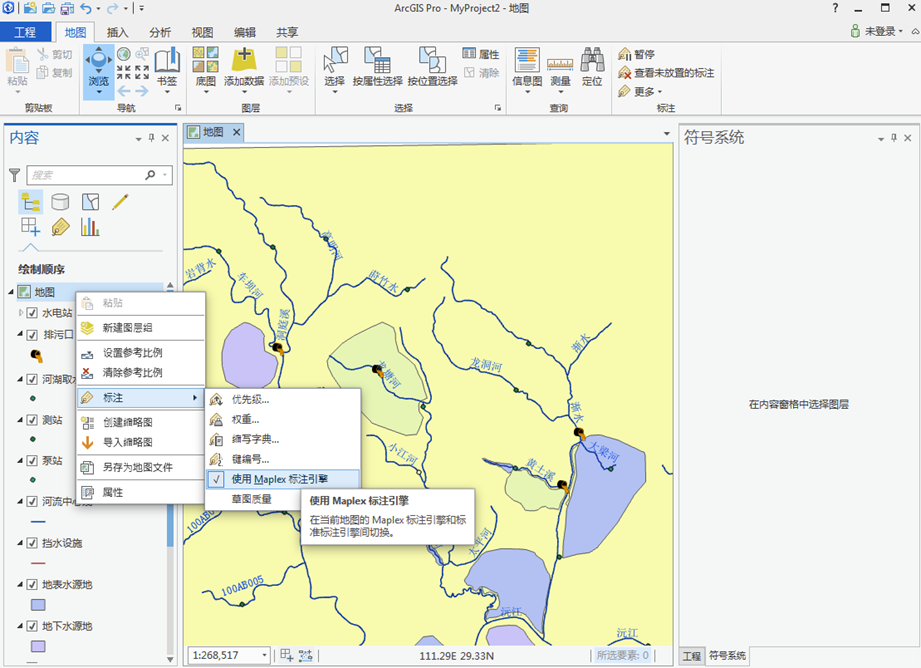Toggle visibility of 泵站 layer

point(32,461)
